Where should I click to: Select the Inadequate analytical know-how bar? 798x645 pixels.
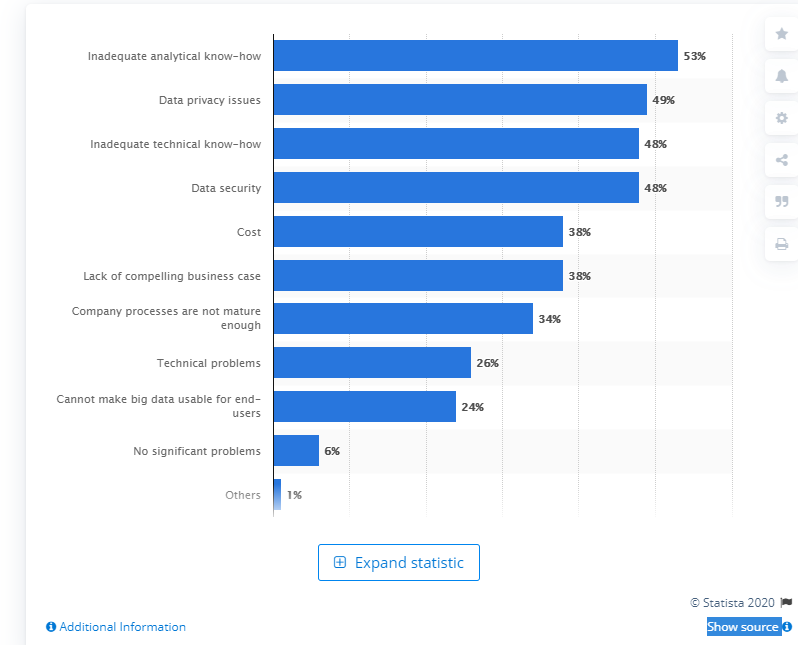click(x=475, y=56)
